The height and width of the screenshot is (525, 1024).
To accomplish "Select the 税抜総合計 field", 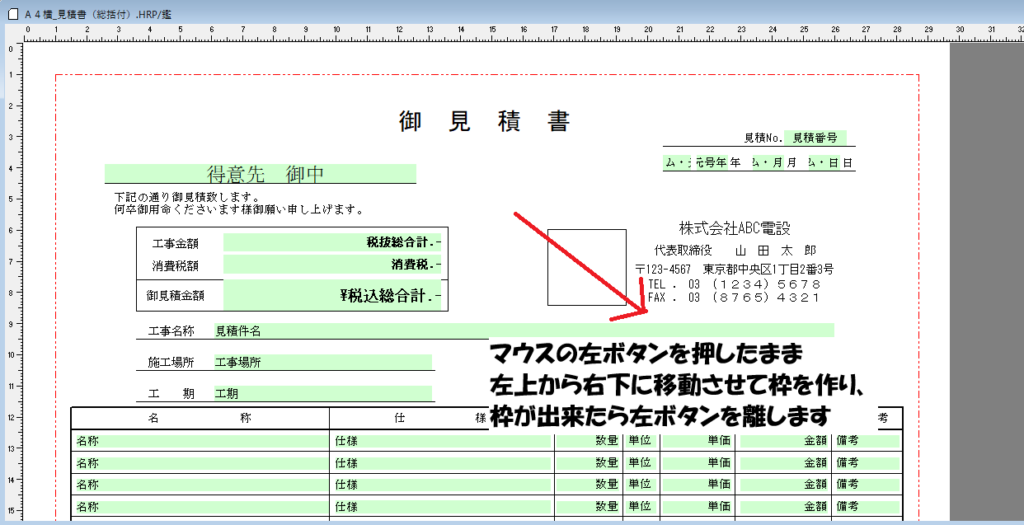I will [x=332, y=242].
